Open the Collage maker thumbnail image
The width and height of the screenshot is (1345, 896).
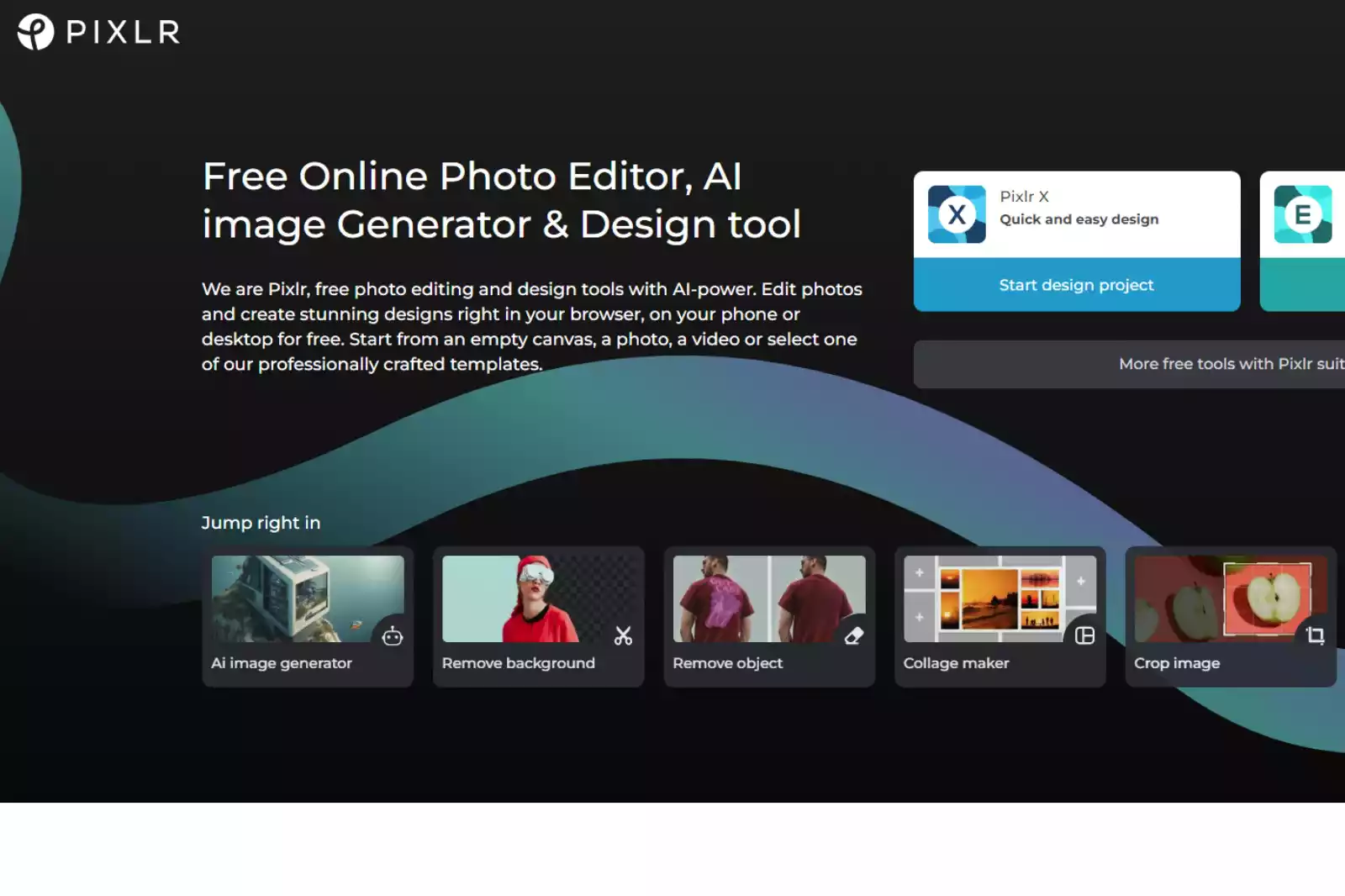click(1000, 598)
